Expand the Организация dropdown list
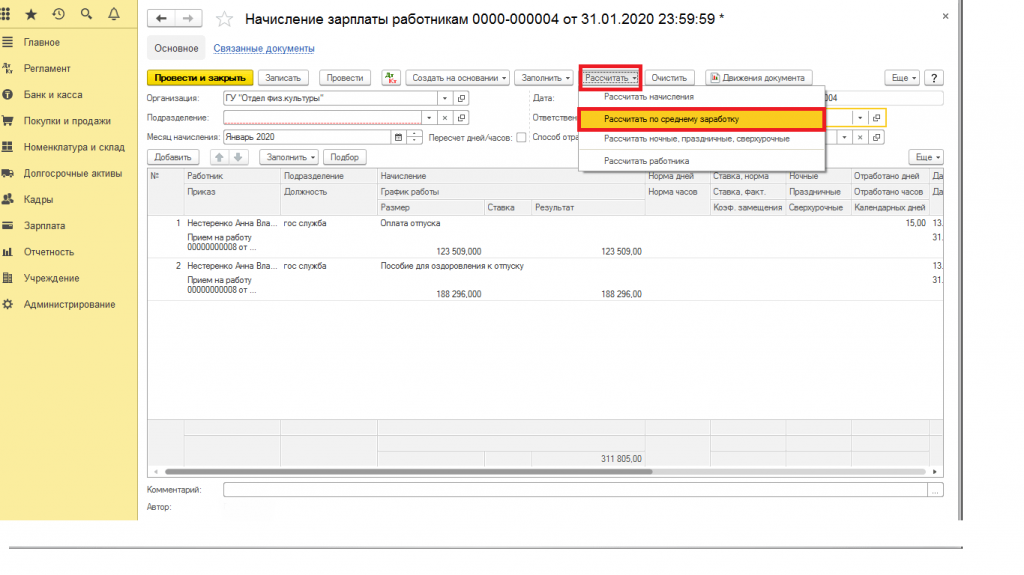 tap(444, 98)
